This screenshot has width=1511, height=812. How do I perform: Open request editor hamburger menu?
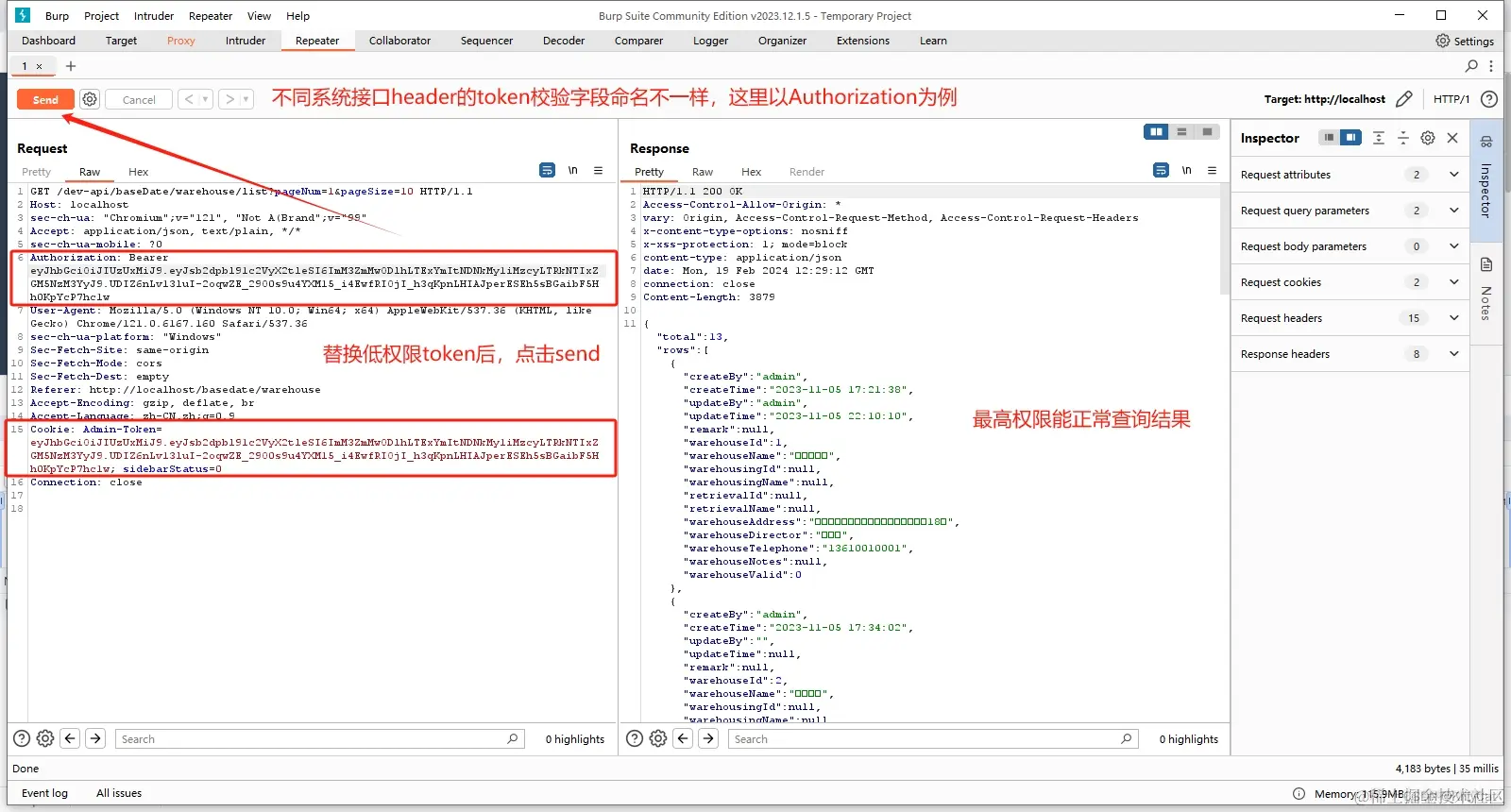[598, 170]
